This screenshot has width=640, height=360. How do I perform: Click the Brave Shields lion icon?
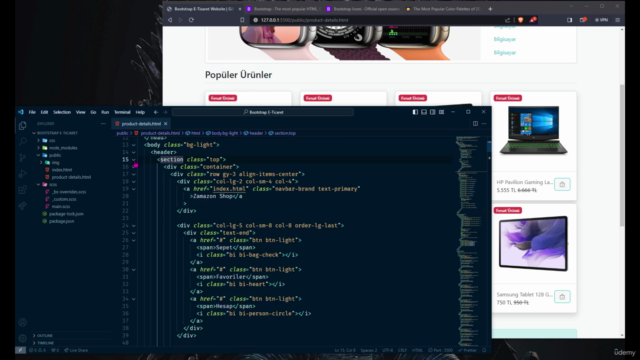tap(520, 20)
